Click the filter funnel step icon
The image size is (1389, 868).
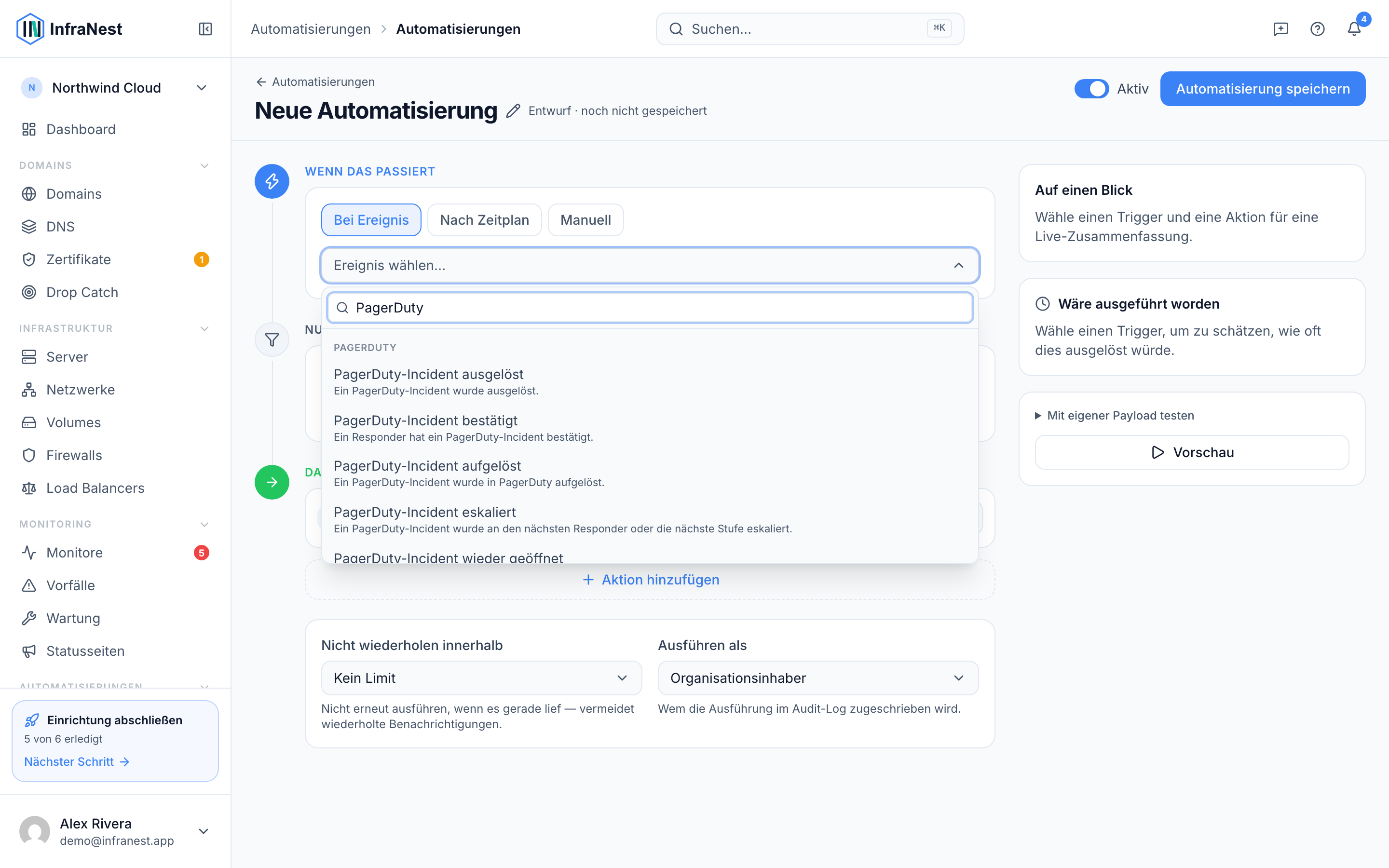tap(272, 340)
